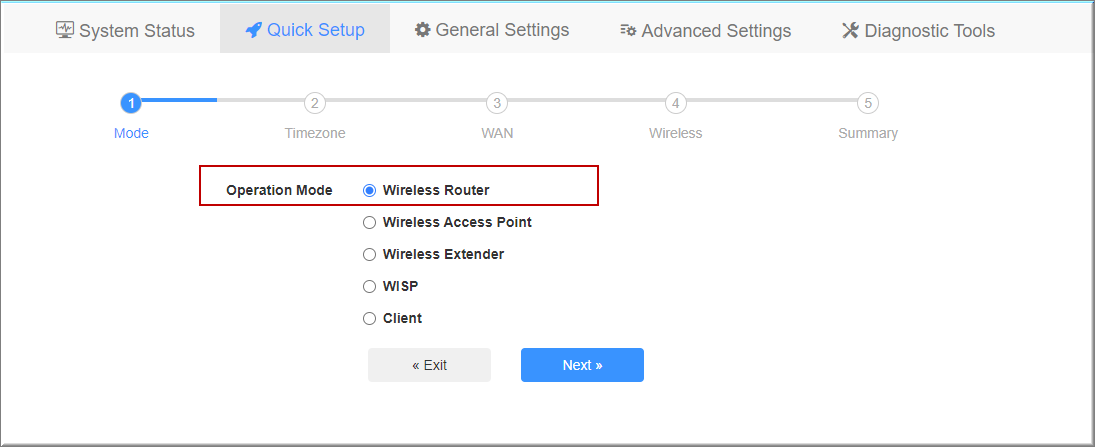Screen dimensions: 1095x447
Task: Click the Diagnostic Tools wrench icon
Action: tap(850, 30)
